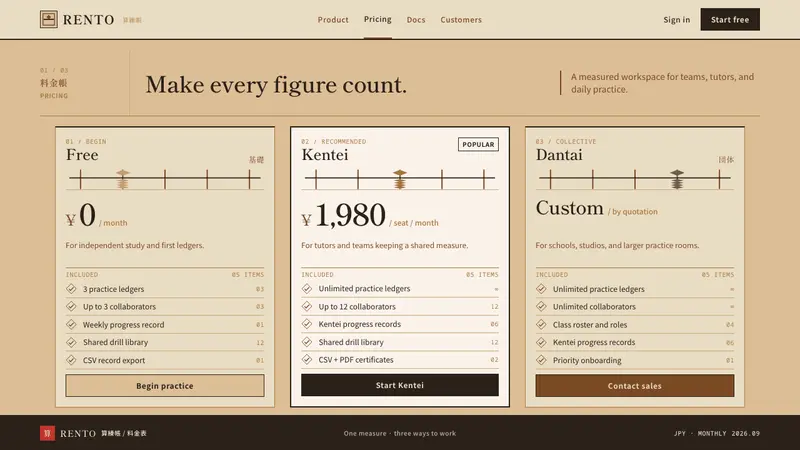Click 'Up to 3 collaborators' feature text
Viewport: 800px width, 450px height.
point(119,307)
